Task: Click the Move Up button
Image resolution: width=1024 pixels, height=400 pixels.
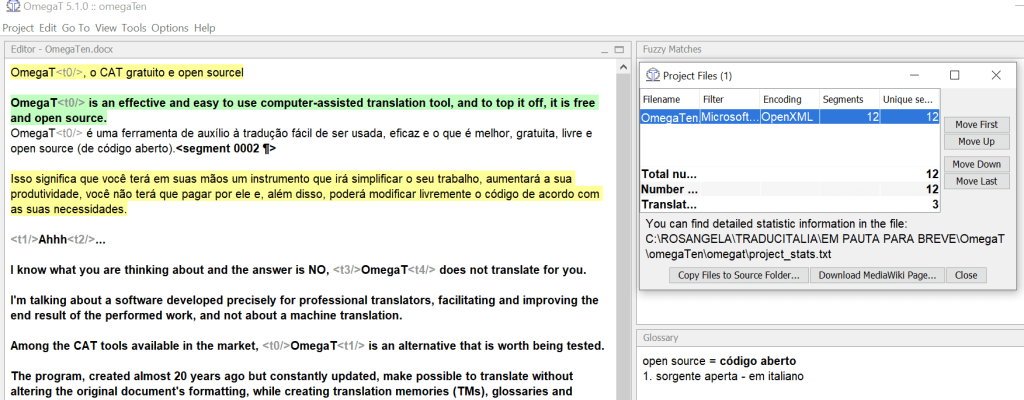Action: pyautogui.click(x=976, y=142)
